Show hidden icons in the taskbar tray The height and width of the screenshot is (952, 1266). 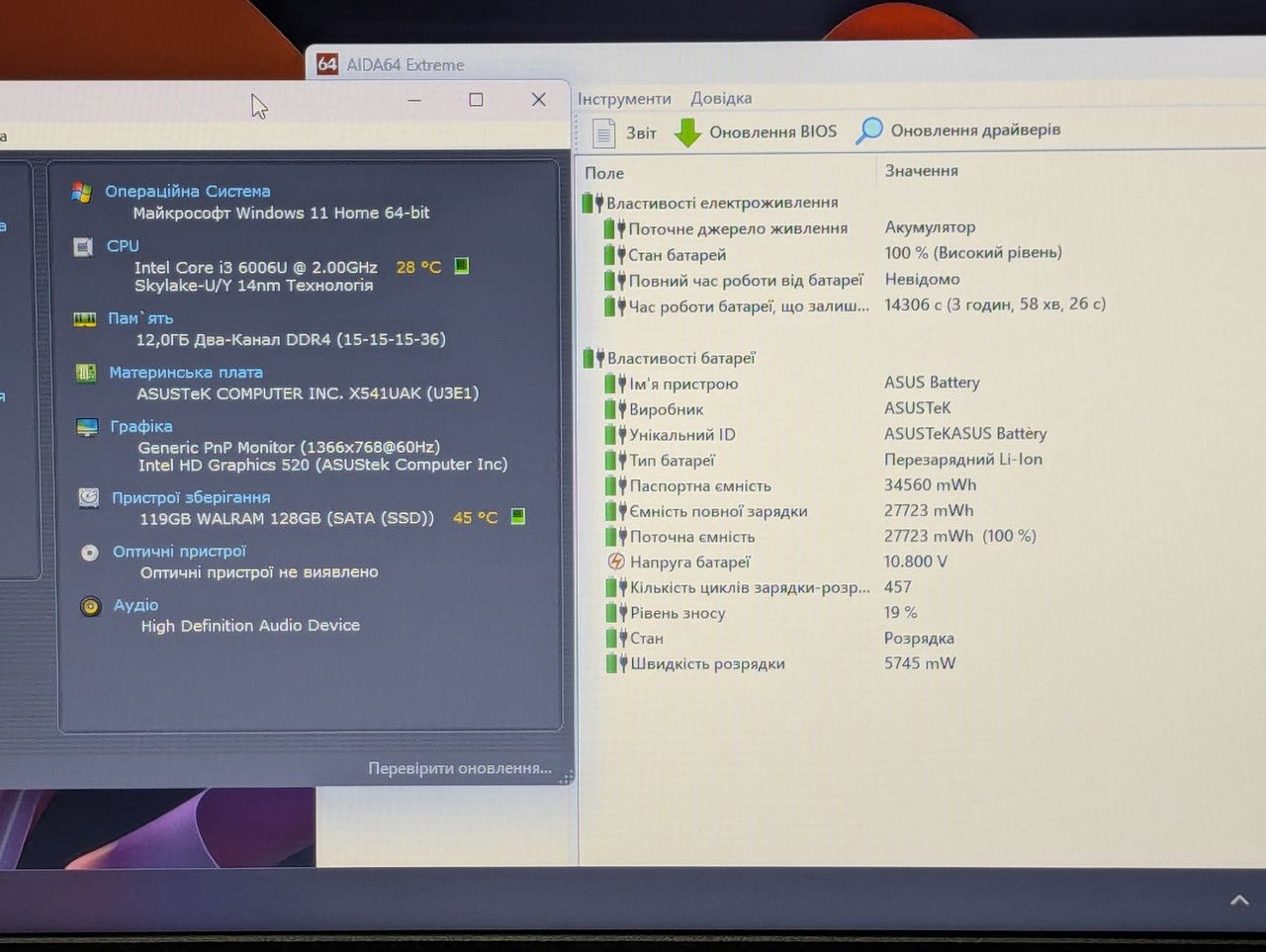(x=1238, y=900)
